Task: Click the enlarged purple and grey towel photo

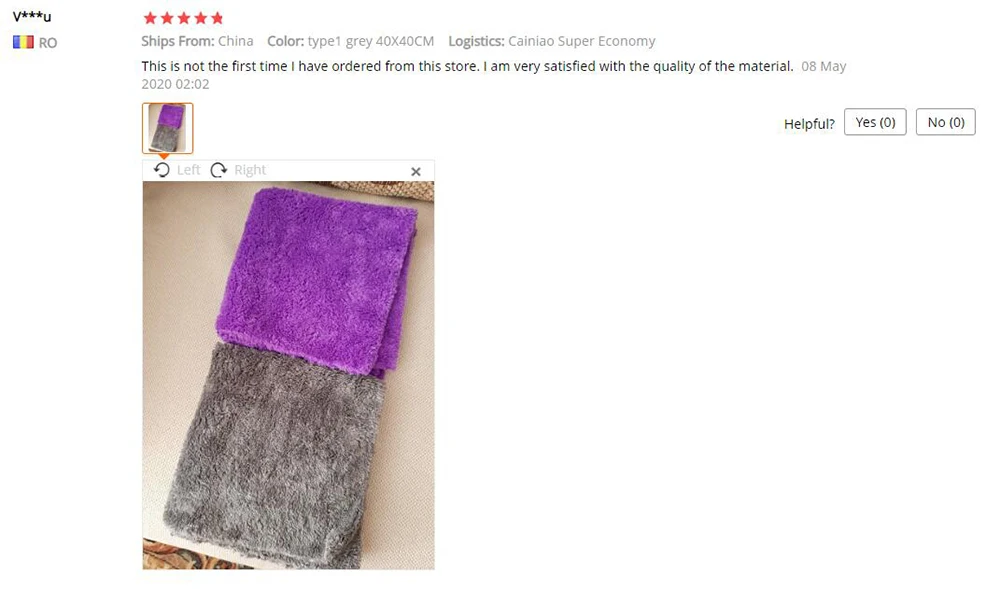Action: 288,375
